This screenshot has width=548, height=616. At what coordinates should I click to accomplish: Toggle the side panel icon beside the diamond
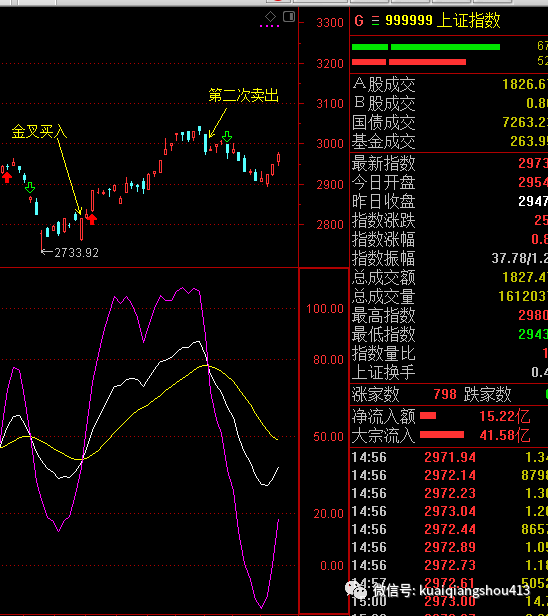tap(289, 16)
